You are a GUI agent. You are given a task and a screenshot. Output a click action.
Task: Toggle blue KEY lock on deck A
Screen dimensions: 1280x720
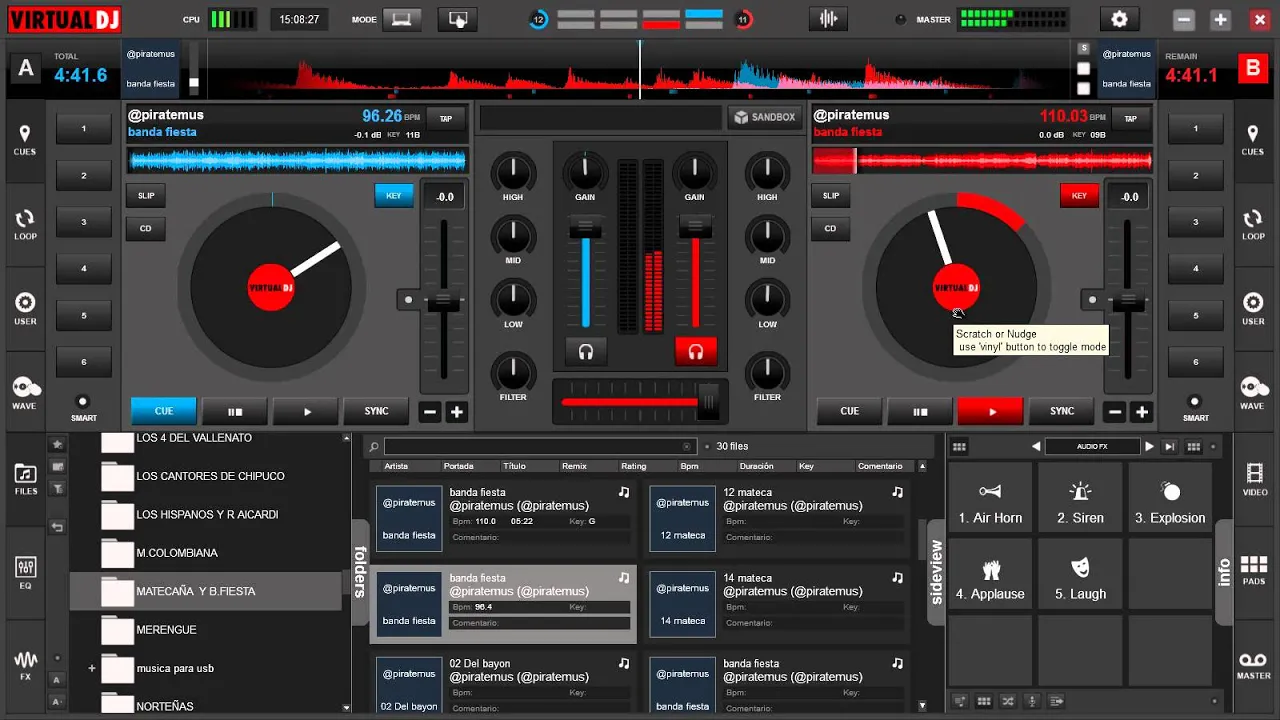394,196
